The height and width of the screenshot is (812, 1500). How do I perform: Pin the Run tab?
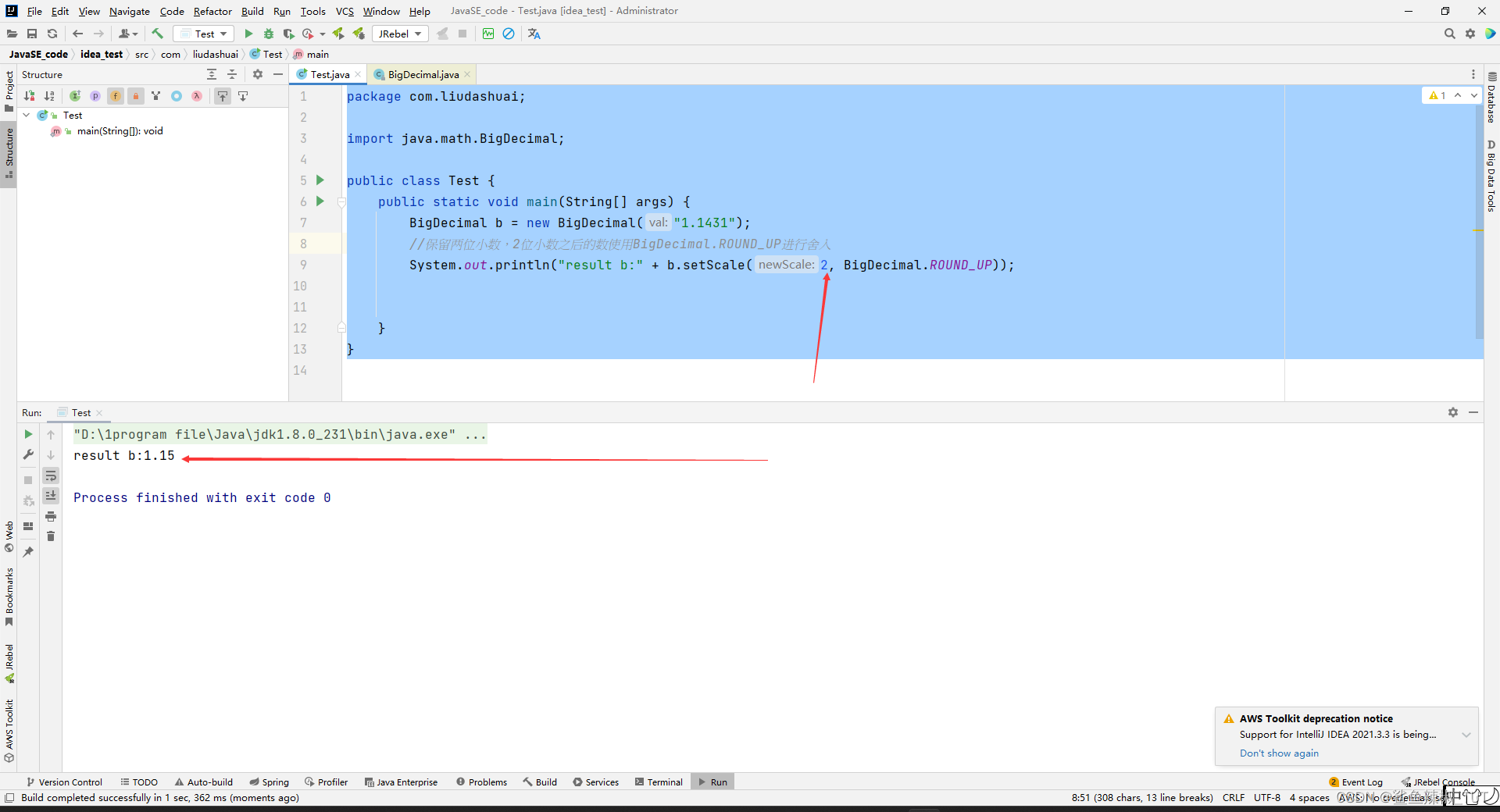coord(28,551)
